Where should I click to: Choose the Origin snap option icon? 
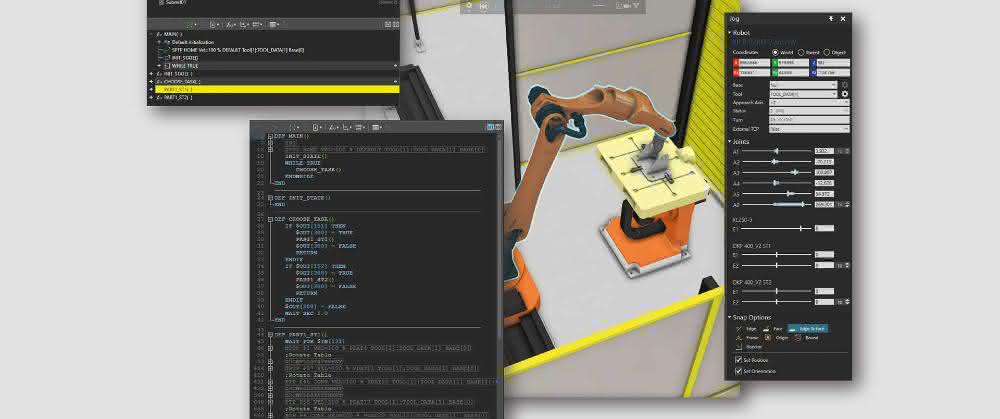[x=768, y=337]
